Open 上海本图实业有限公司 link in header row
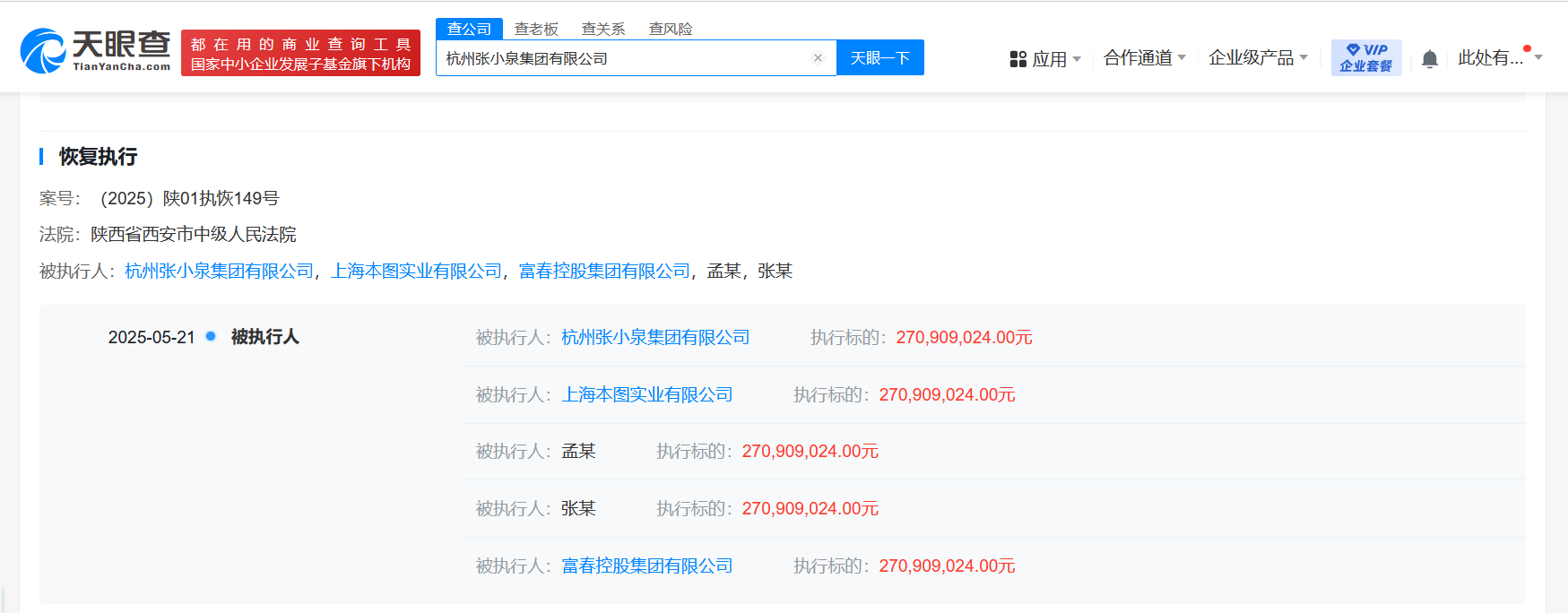 416,271
